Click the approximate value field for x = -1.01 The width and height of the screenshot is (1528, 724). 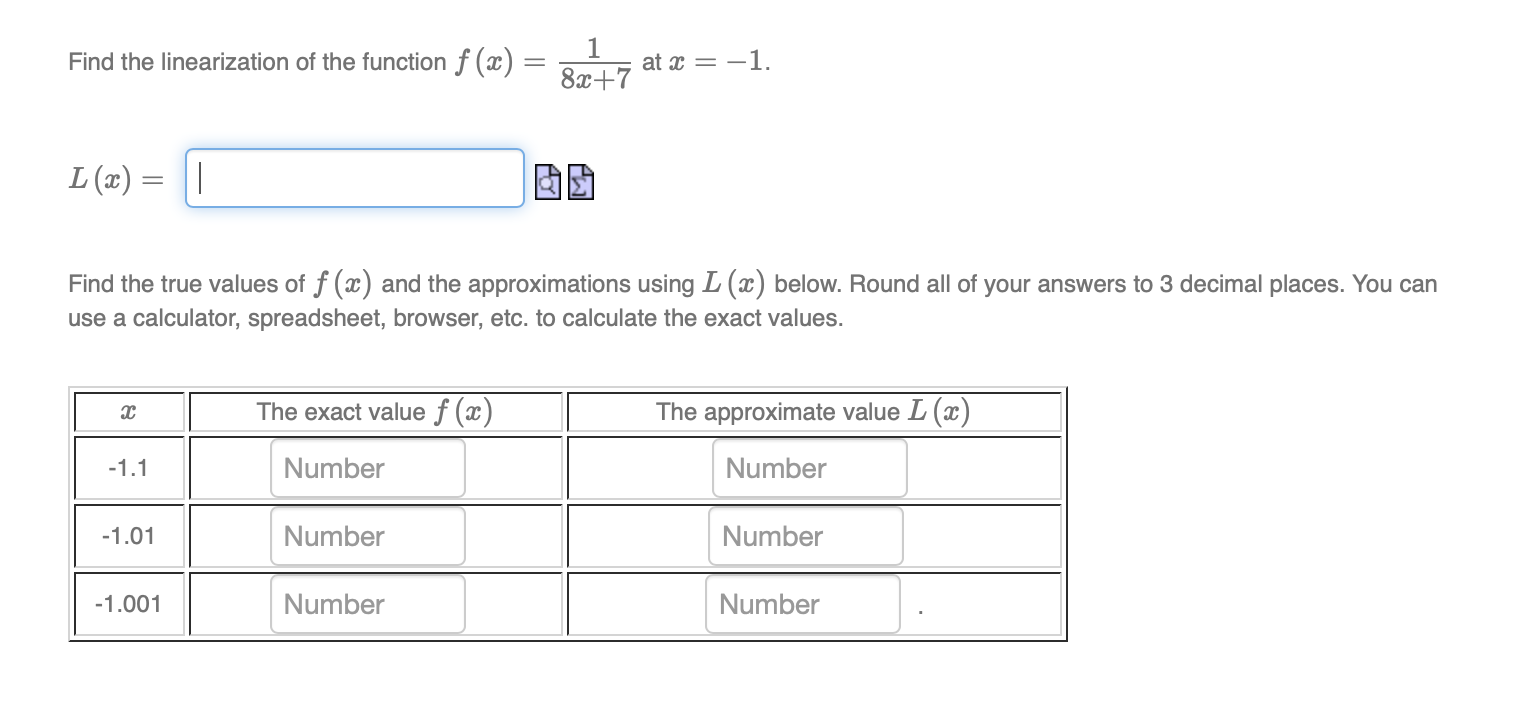coord(806,535)
